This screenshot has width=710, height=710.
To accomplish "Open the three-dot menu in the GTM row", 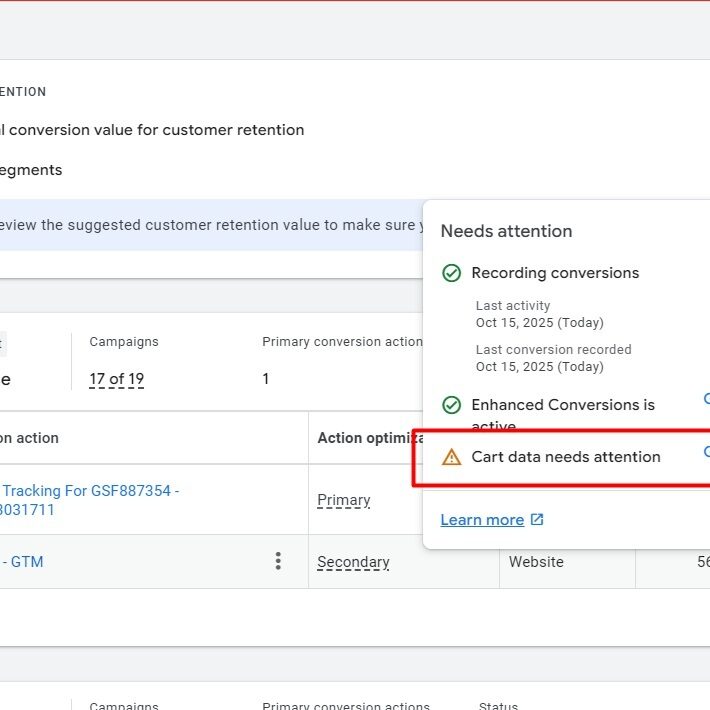I will pos(278,562).
